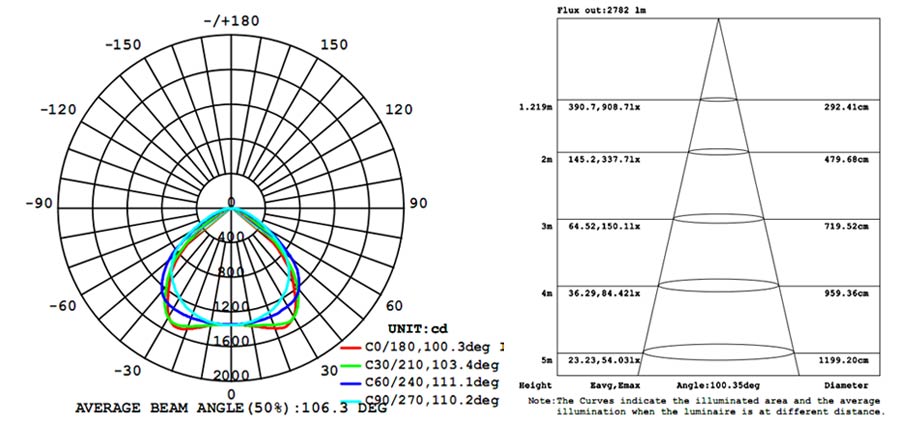Select the 150 angle label
Viewport: 900px width, 427px height.
tap(334, 45)
